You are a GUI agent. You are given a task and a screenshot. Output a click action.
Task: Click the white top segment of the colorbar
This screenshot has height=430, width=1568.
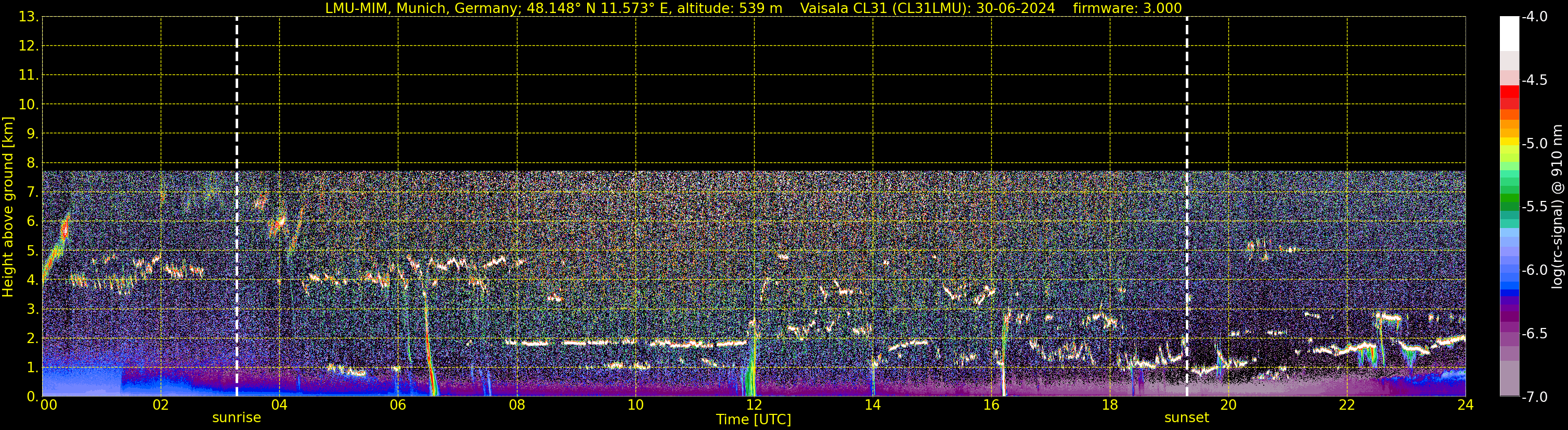(x=1510, y=33)
